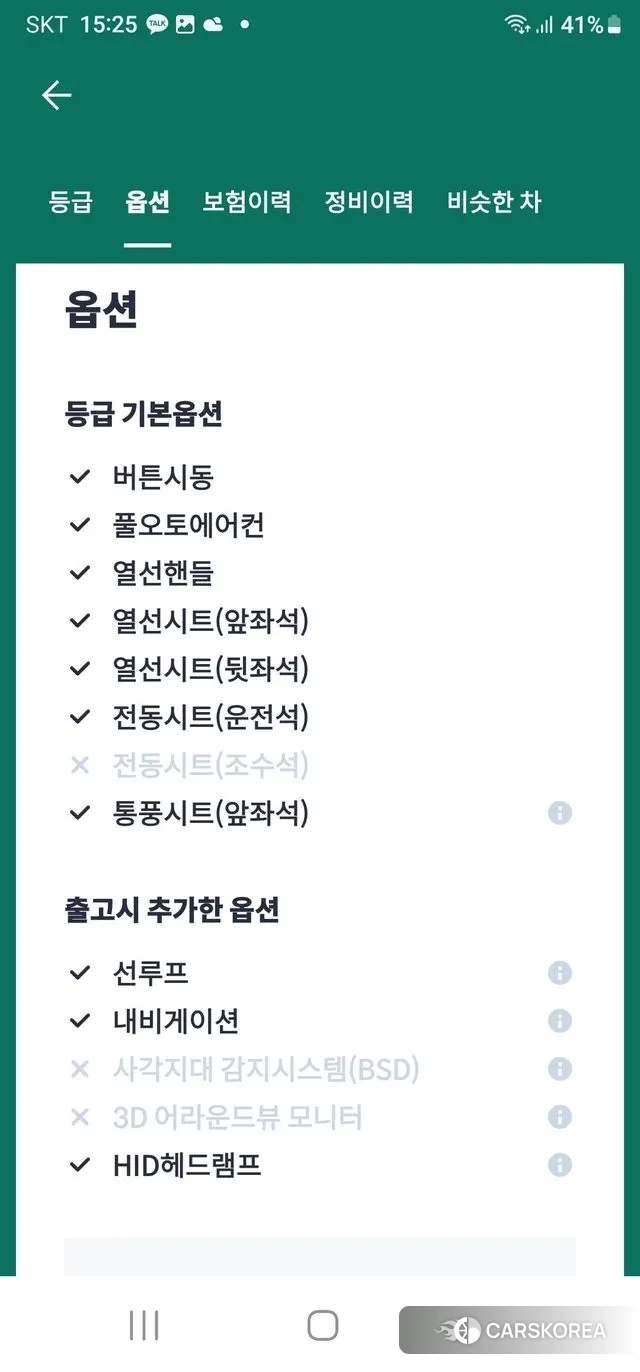Show info for 3D 어라운드뷰 모니터
This screenshot has width=640, height=1372.
coord(560,1117)
